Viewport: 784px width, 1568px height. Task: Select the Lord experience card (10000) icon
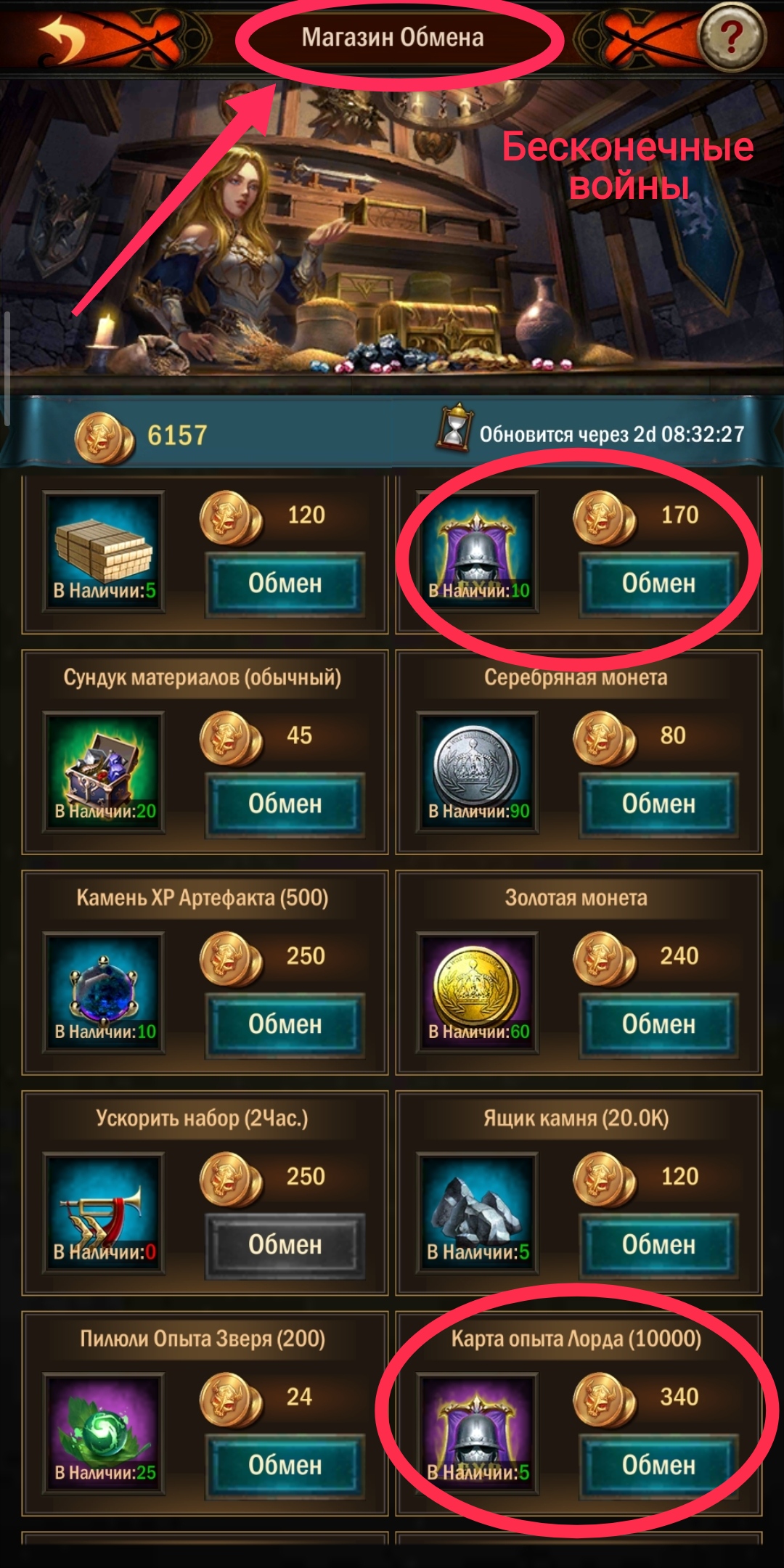tap(478, 1434)
